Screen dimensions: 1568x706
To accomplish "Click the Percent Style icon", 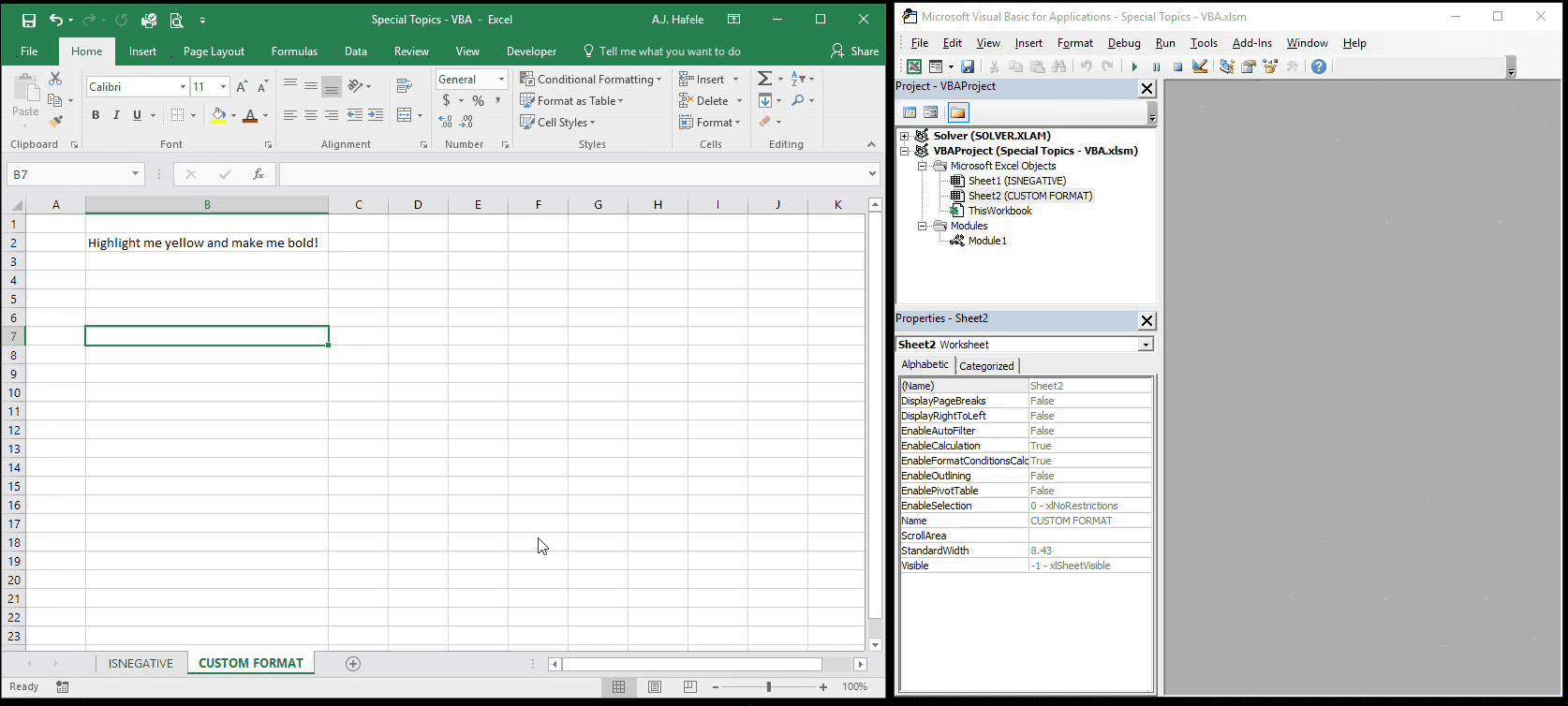I will [x=478, y=100].
